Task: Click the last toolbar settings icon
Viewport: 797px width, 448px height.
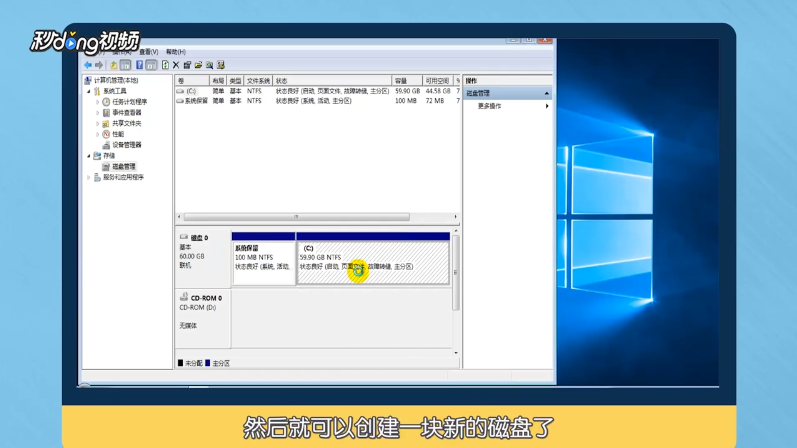Action: [x=221, y=65]
